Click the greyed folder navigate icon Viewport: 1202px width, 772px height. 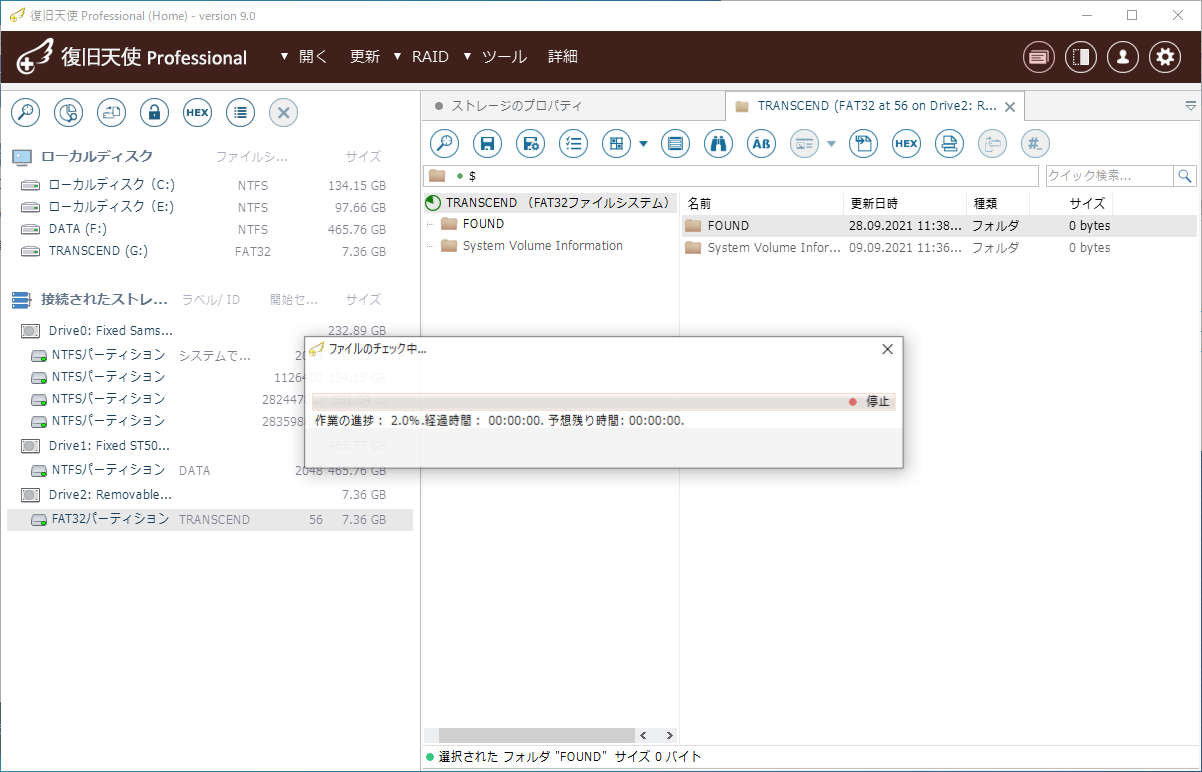click(x=992, y=144)
